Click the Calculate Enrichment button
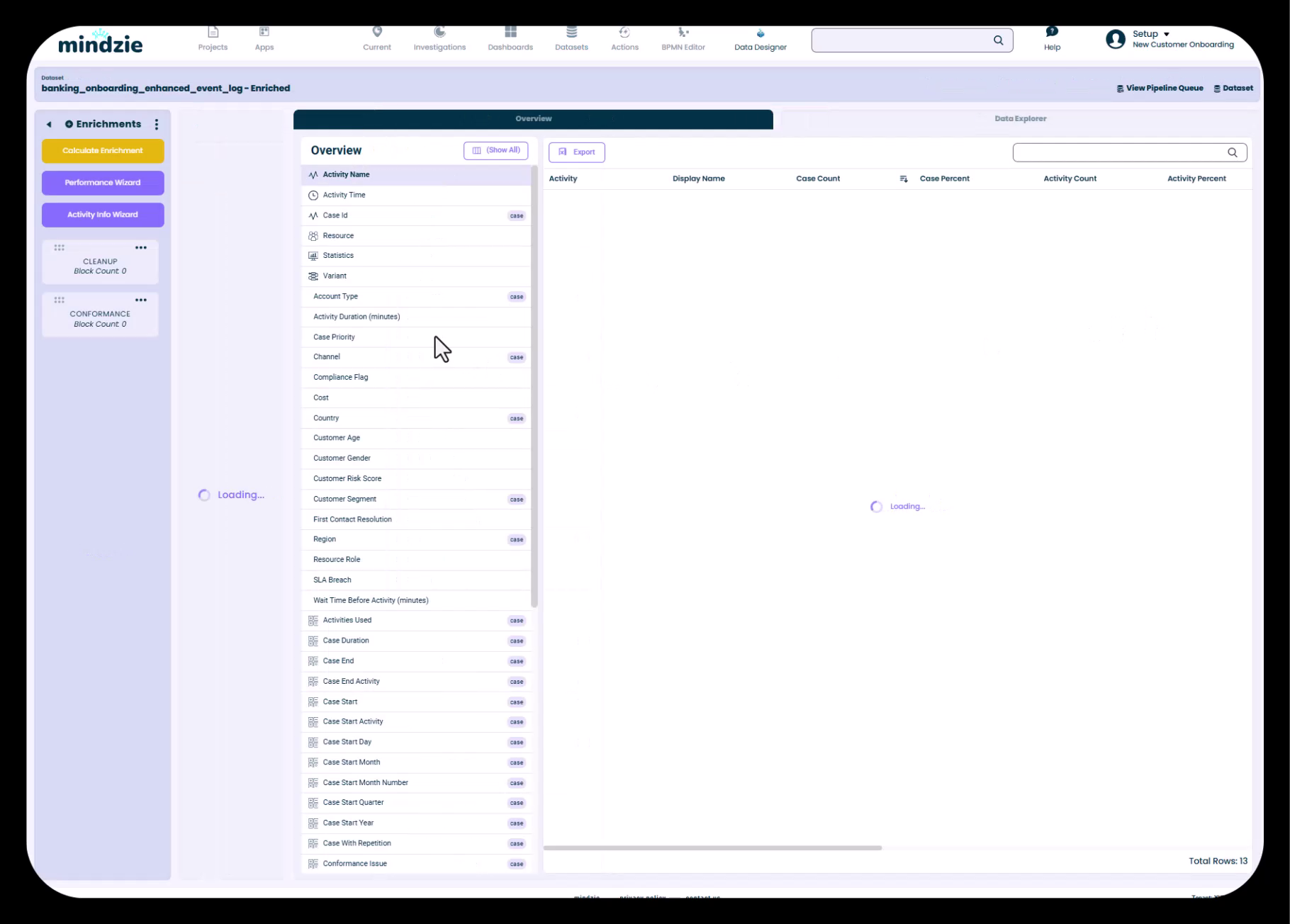The height and width of the screenshot is (924, 1290). click(103, 151)
